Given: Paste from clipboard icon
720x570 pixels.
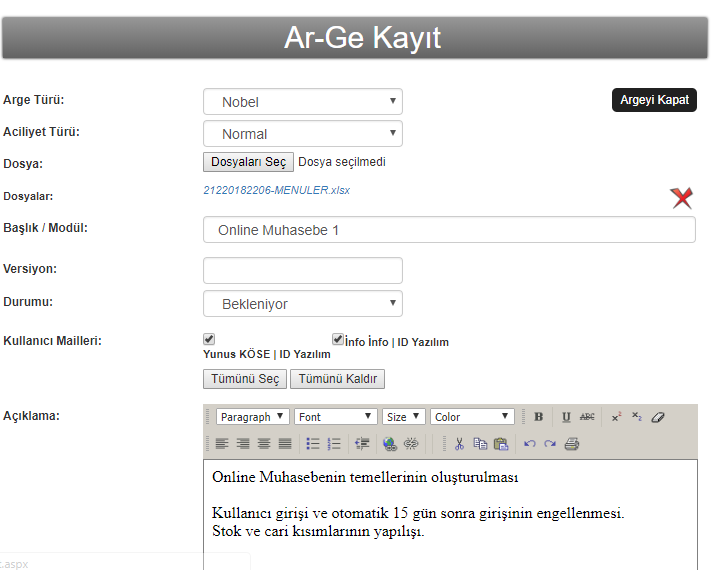Looking at the screenshot, I should point(501,444).
